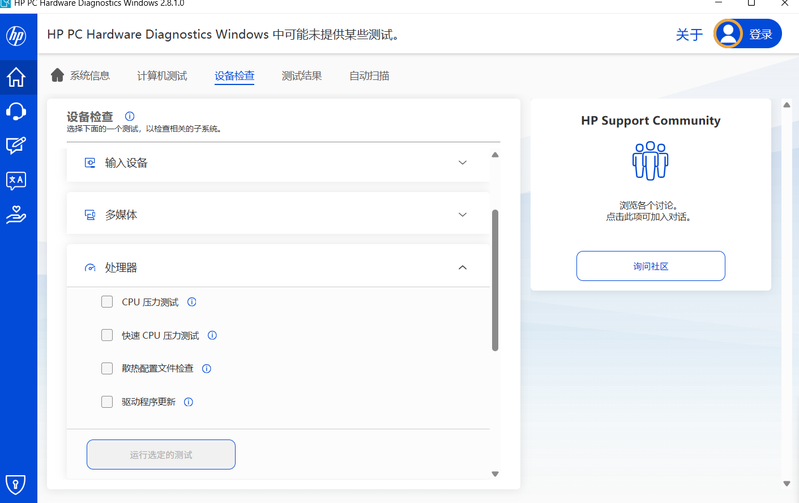
Task: Click info icon next to 散热配置文件检查
Action: click(206, 368)
